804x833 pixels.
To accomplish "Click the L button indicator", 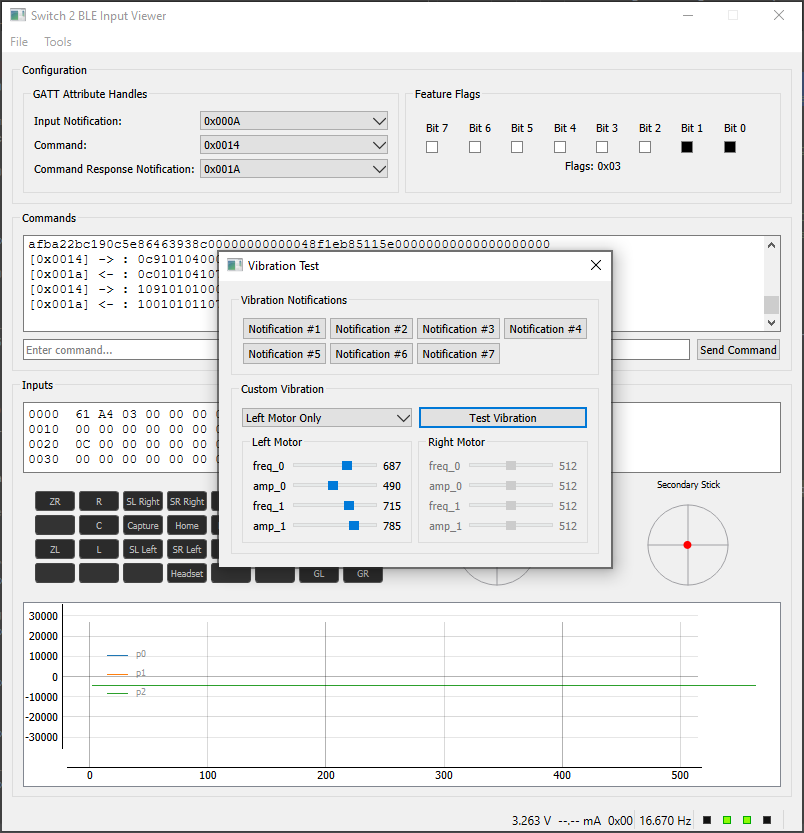I will pyautogui.click(x=99, y=549).
